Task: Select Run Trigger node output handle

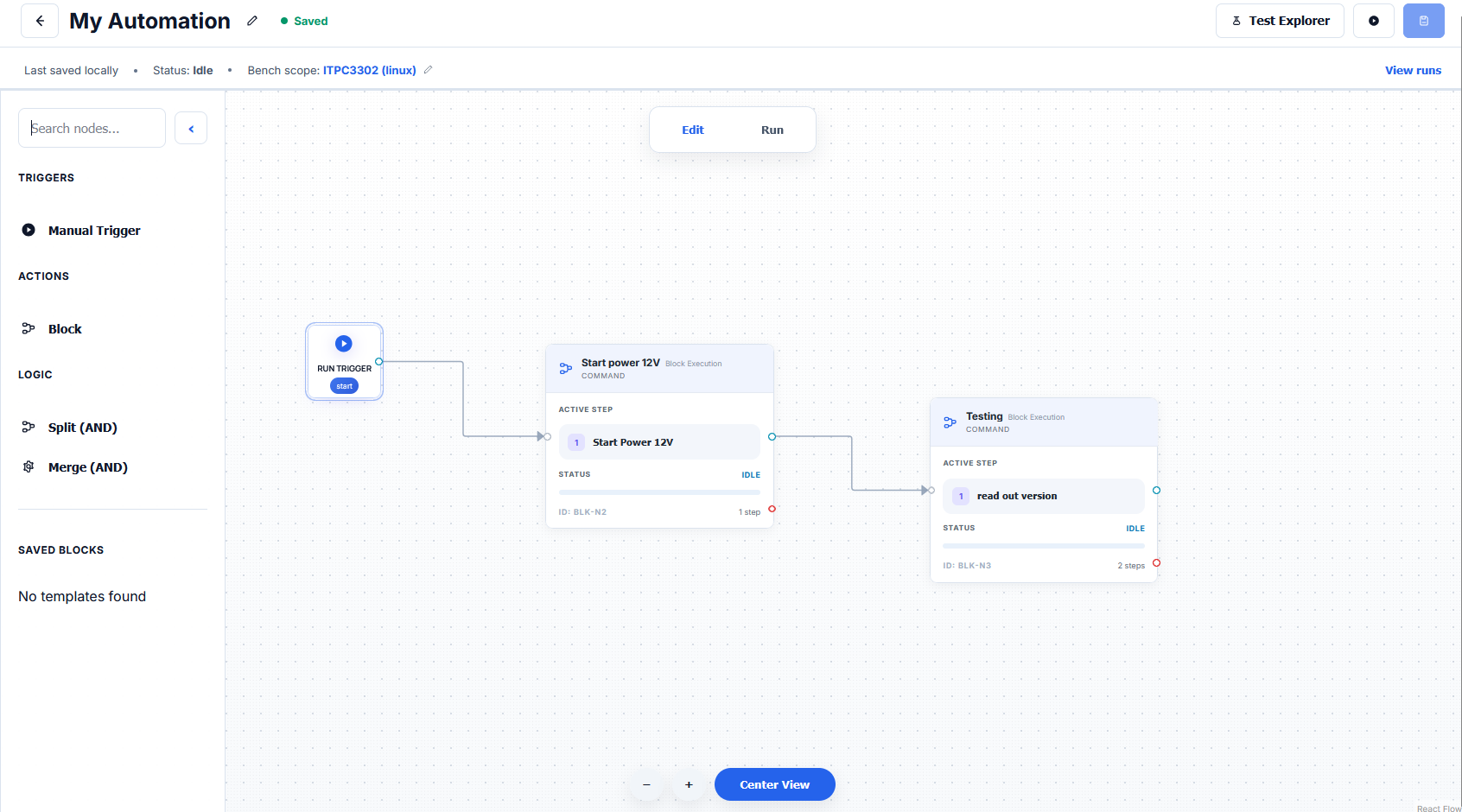Action: point(379,361)
